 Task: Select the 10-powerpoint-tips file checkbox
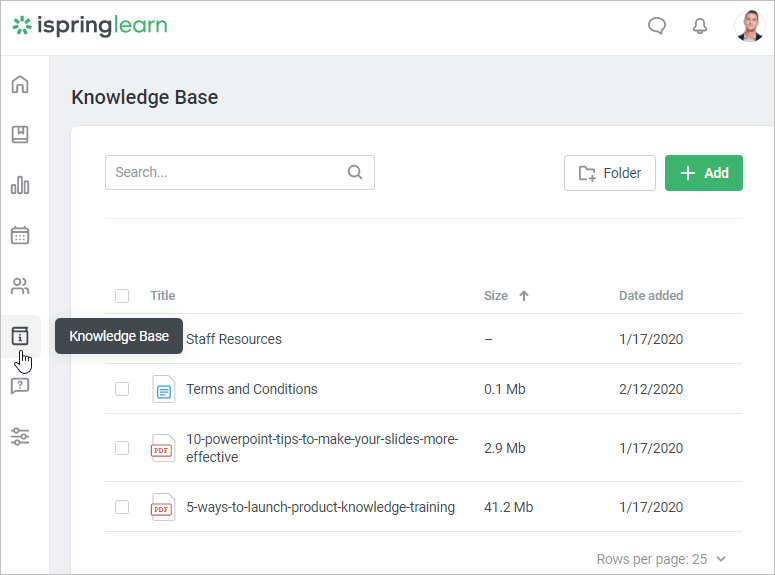(122, 448)
